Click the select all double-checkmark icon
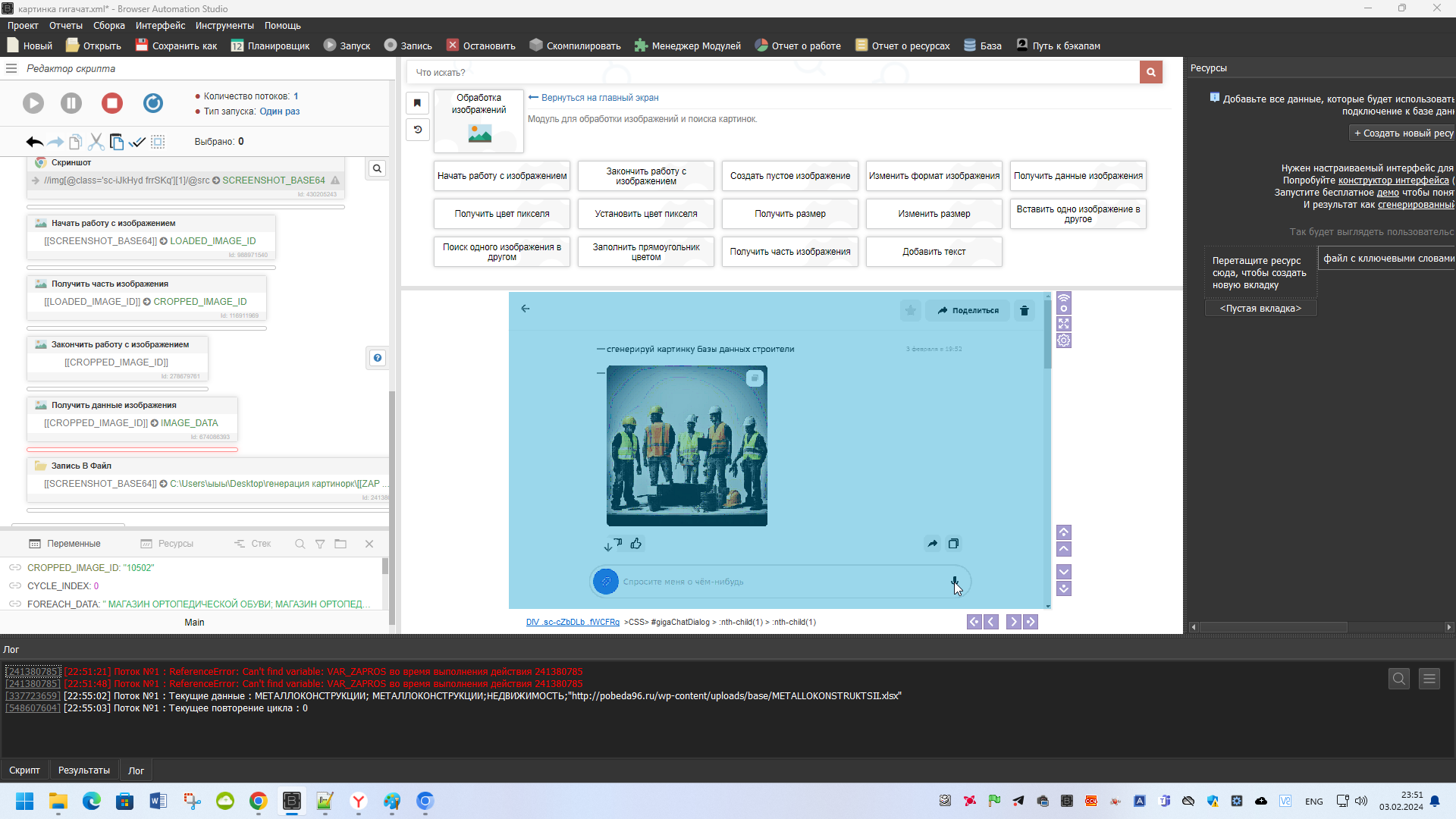Screen dimensions: 1456x819 click(x=137, y=142)
